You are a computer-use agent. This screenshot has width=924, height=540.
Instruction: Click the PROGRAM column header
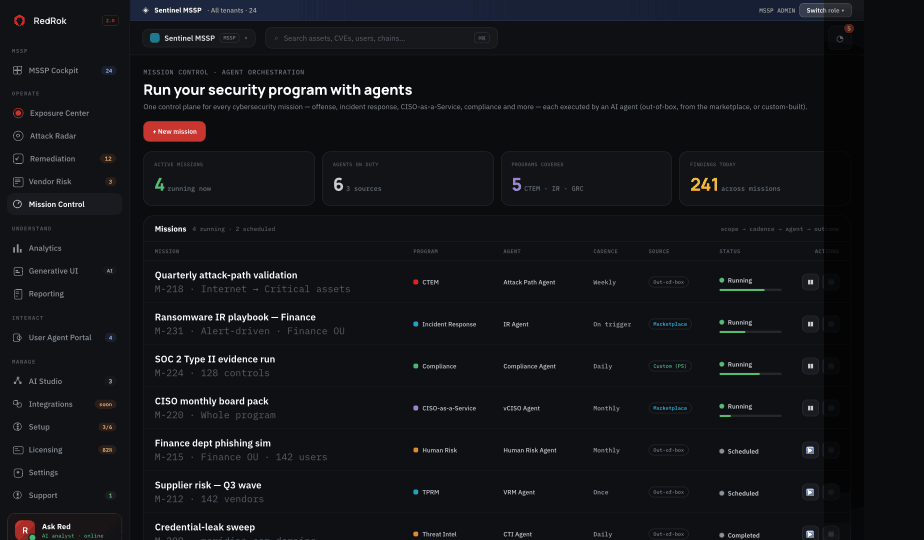point(425,251)
